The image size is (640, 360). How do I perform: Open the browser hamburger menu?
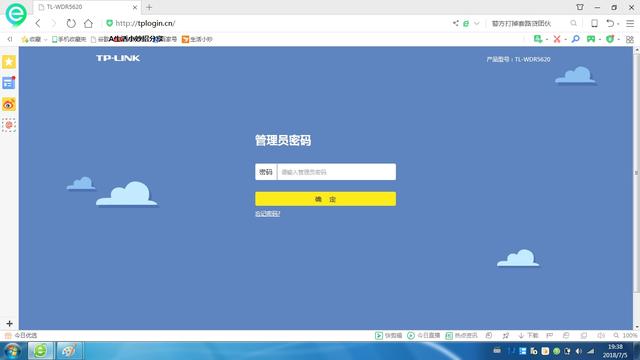(x=630, y=23)
